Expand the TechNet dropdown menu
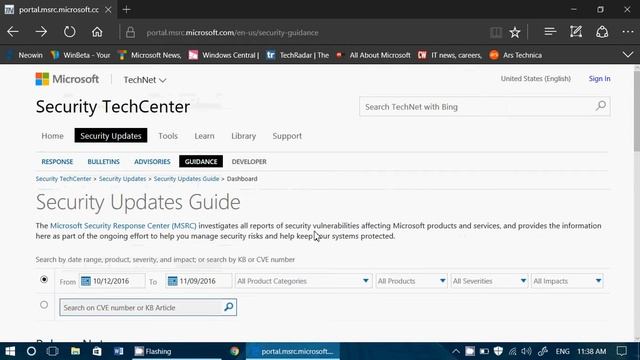The width and height of the screenshot is (640, 360). [x=145, y=80]
